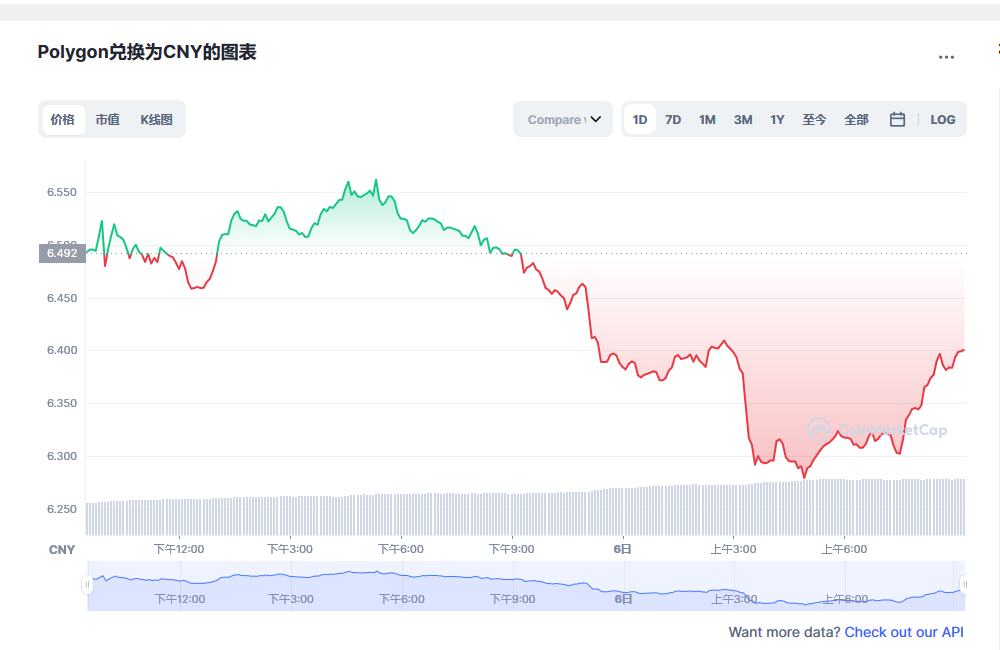Open the three-dot more options menu
Screen dimensions: 1000x650
(x=946, y=57)
